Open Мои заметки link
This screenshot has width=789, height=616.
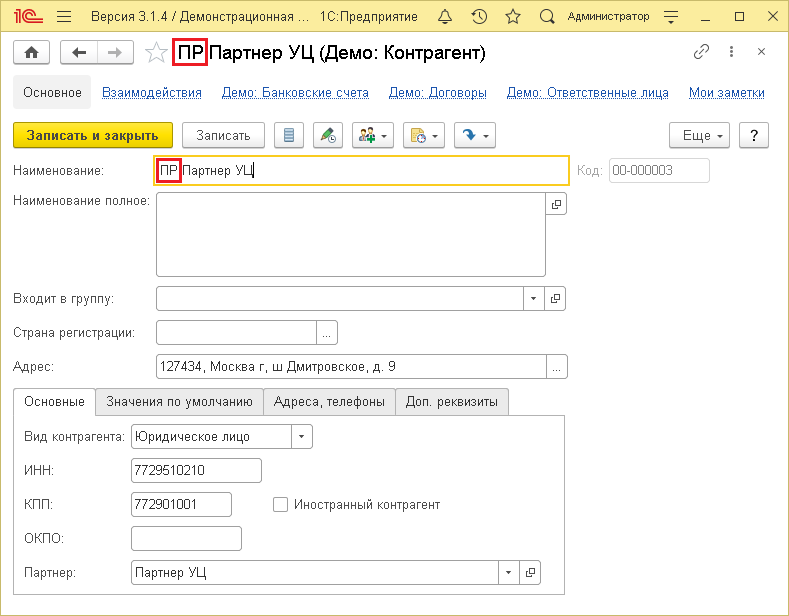pyautogui.click(x=727, y=93)
